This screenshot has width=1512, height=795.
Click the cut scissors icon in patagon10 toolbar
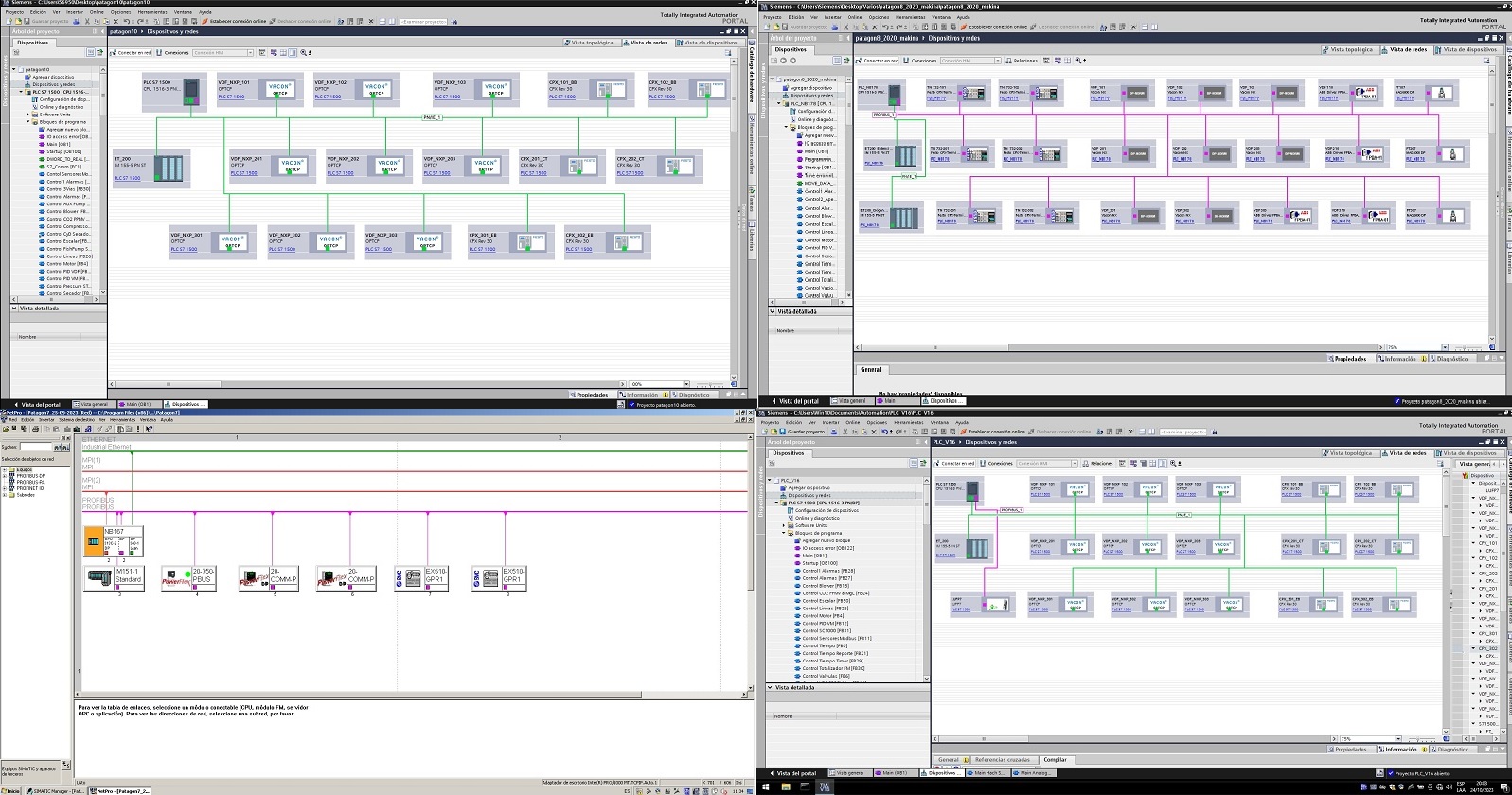tap(87, 21)
